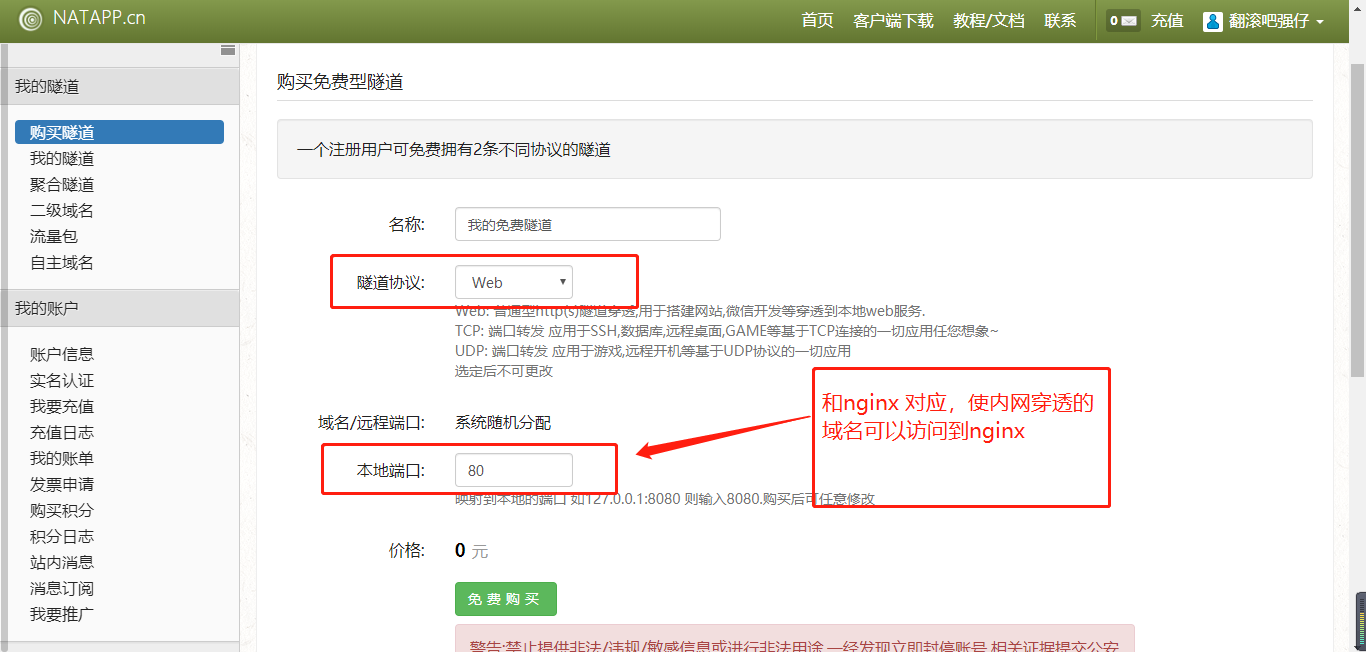
Task: Collapse the 我的隧道 section header
Action: coord(120,86)
